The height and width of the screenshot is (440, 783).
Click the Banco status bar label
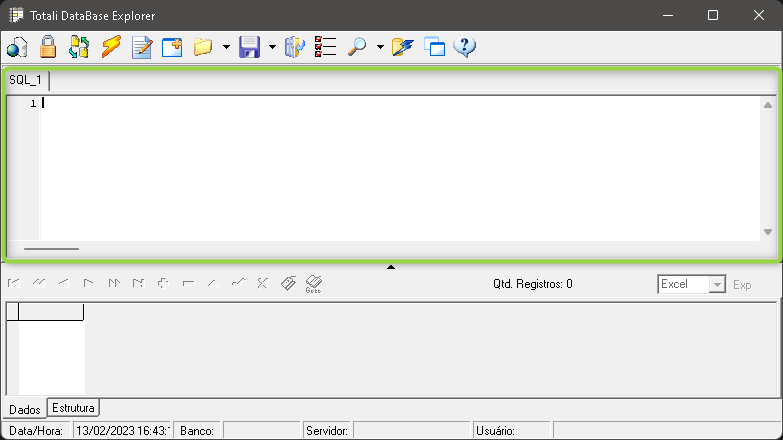point(197,431)
